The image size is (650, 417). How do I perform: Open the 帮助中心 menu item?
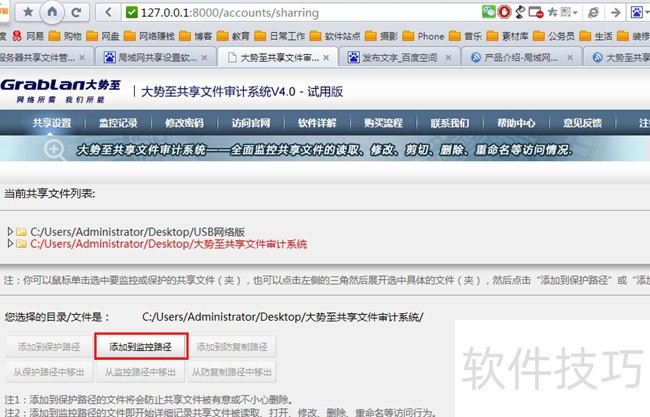pyautogui.click(x=516, y=123)
